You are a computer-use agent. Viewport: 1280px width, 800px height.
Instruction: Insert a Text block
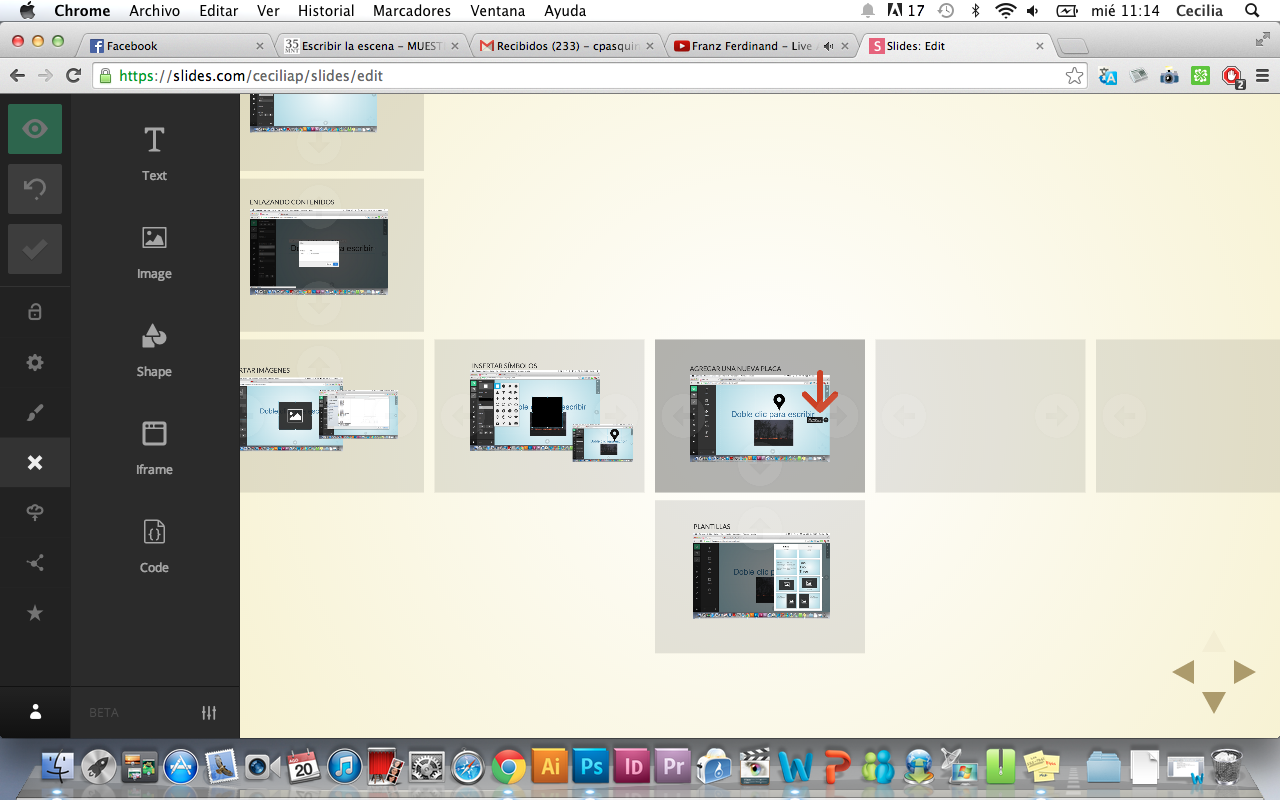[x=154, y=153]
